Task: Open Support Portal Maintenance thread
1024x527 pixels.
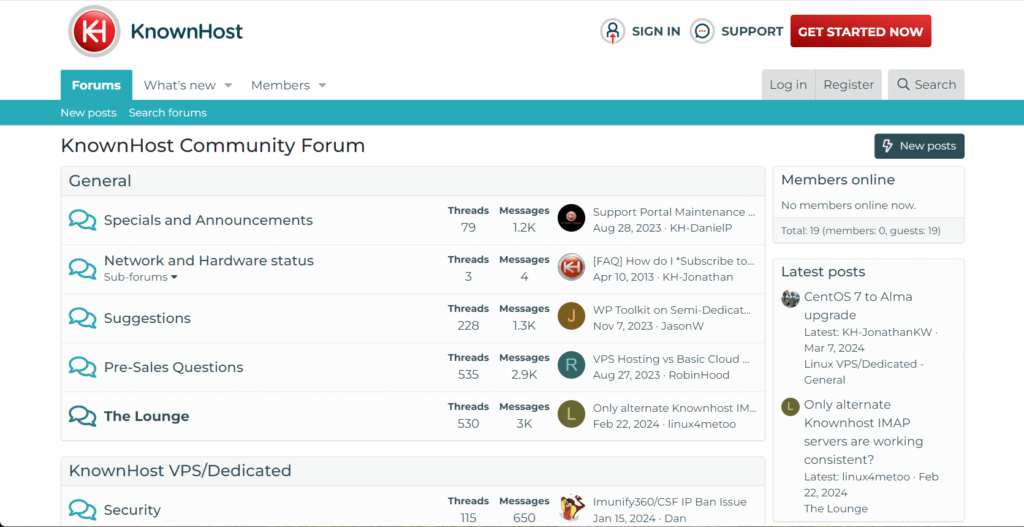Action: coord(674,212)
